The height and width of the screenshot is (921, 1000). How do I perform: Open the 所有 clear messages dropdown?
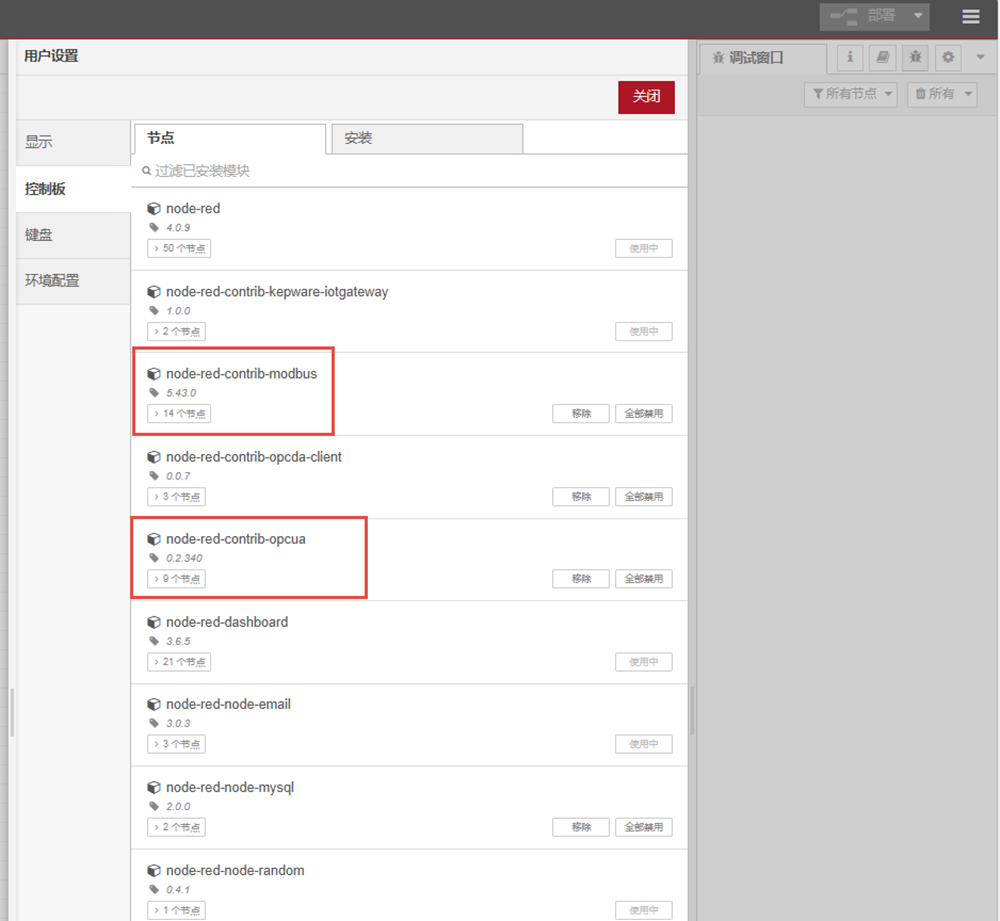(943, 94)
